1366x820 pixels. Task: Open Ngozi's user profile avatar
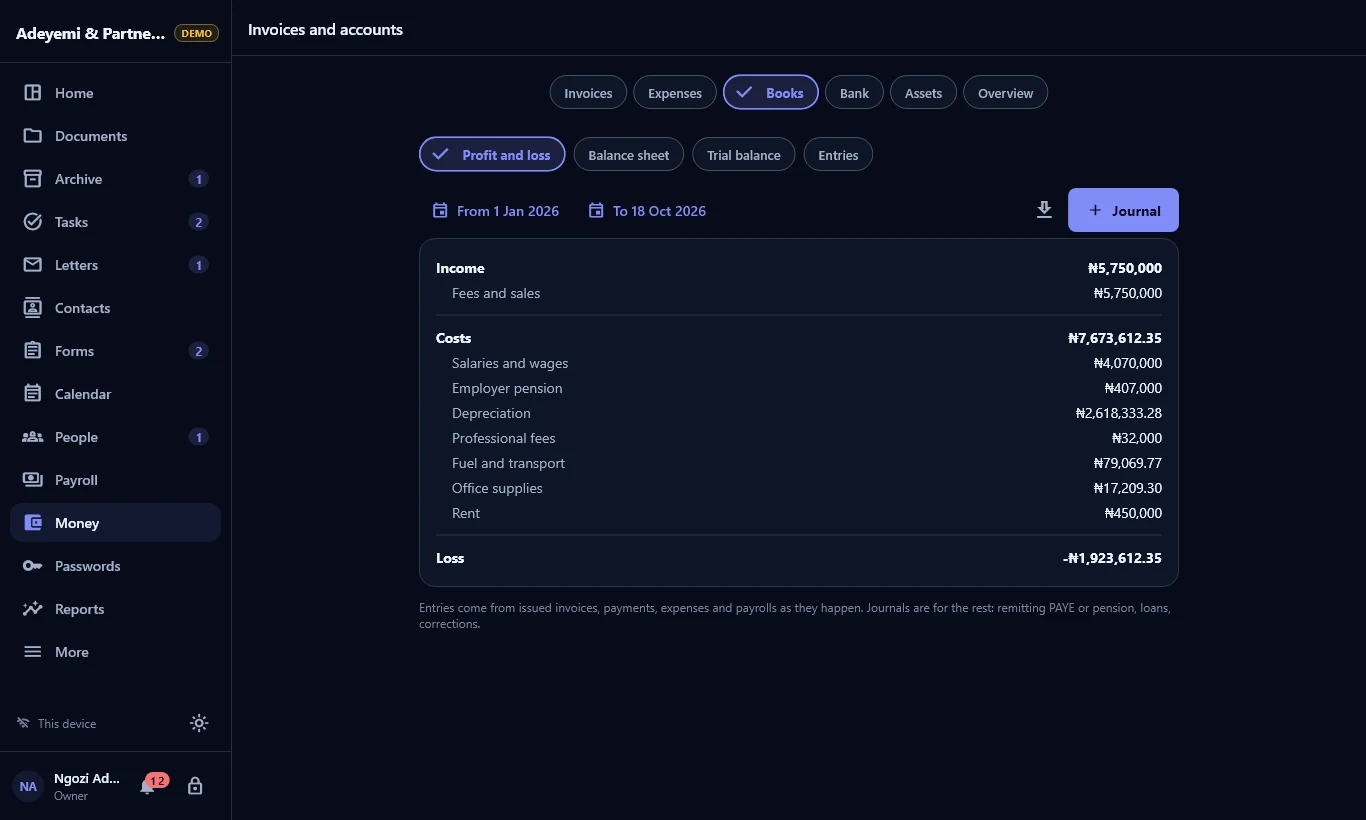pos(28,786)
